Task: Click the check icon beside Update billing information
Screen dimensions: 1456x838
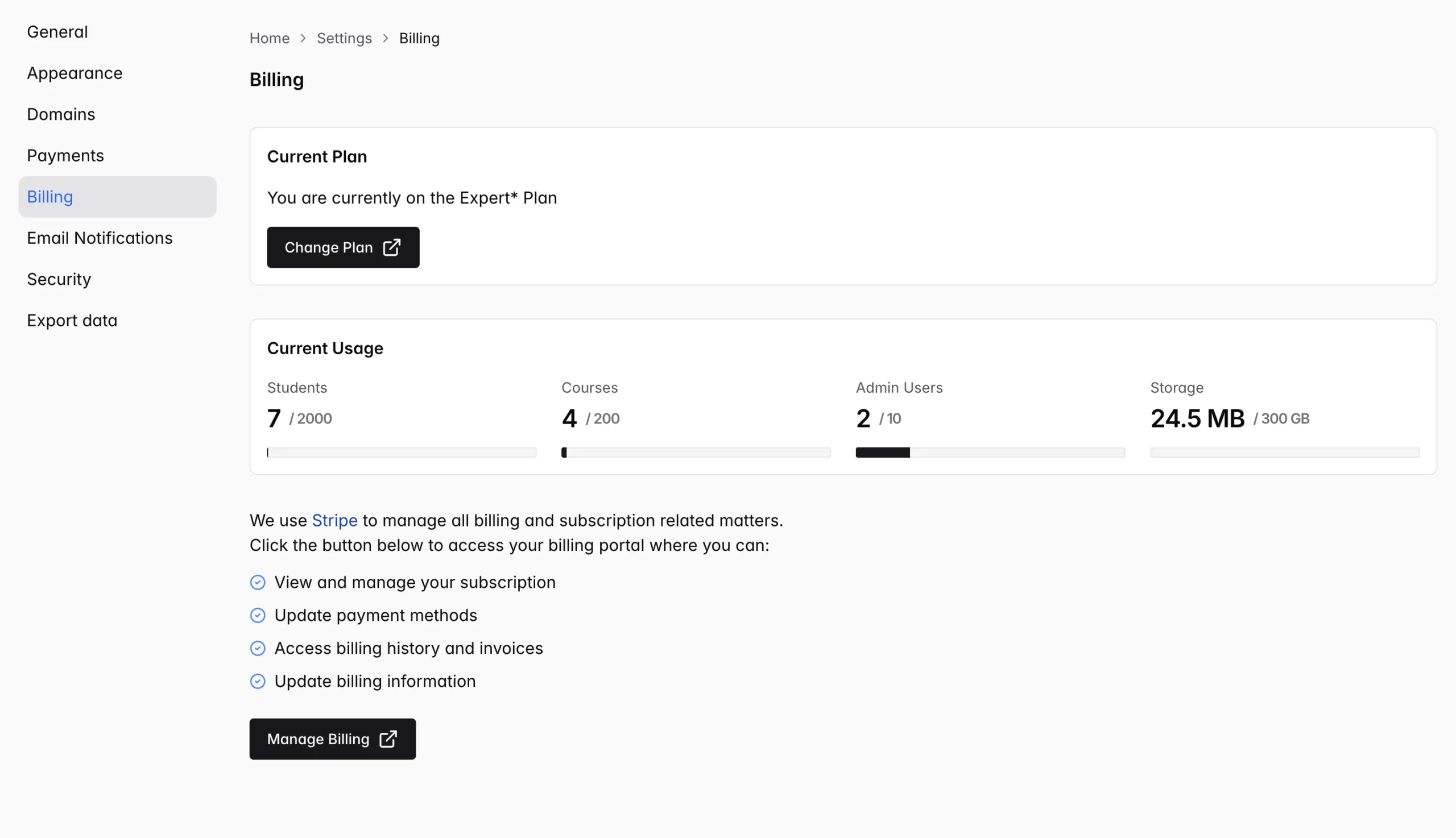Action: click(258, 682)
